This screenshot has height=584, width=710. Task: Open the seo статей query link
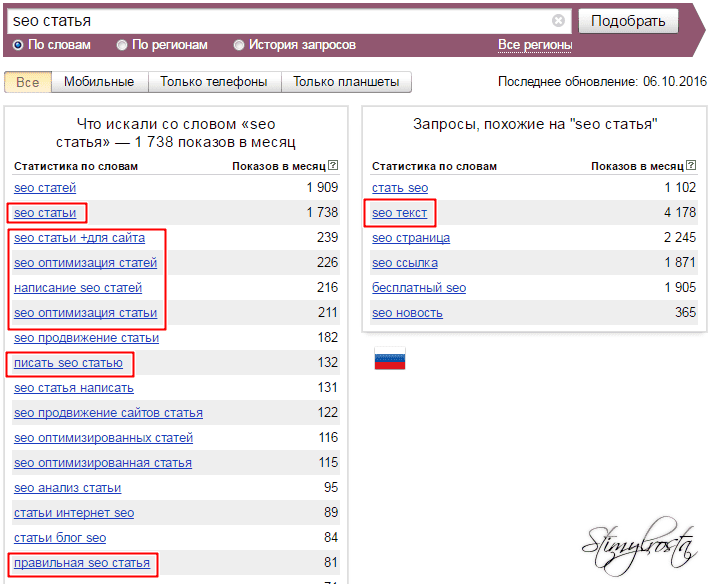click(45, 187)
